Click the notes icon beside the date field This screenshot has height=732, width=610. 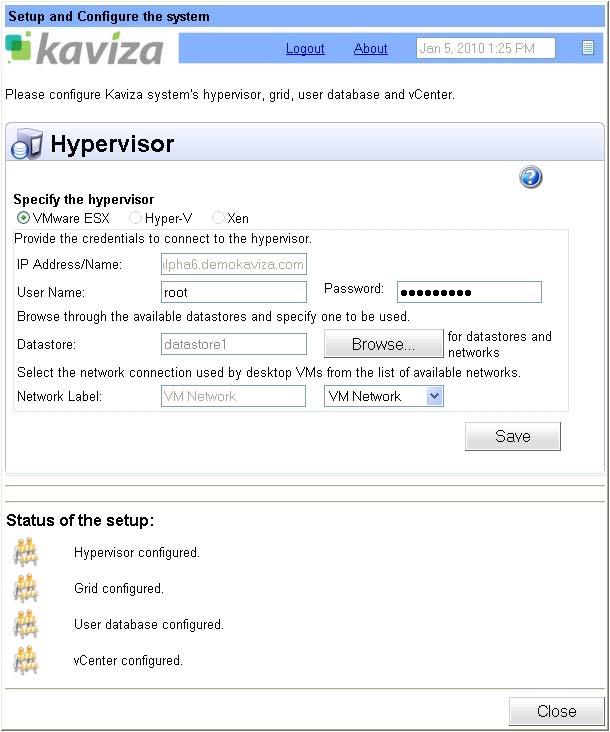(x=588, y=48)
